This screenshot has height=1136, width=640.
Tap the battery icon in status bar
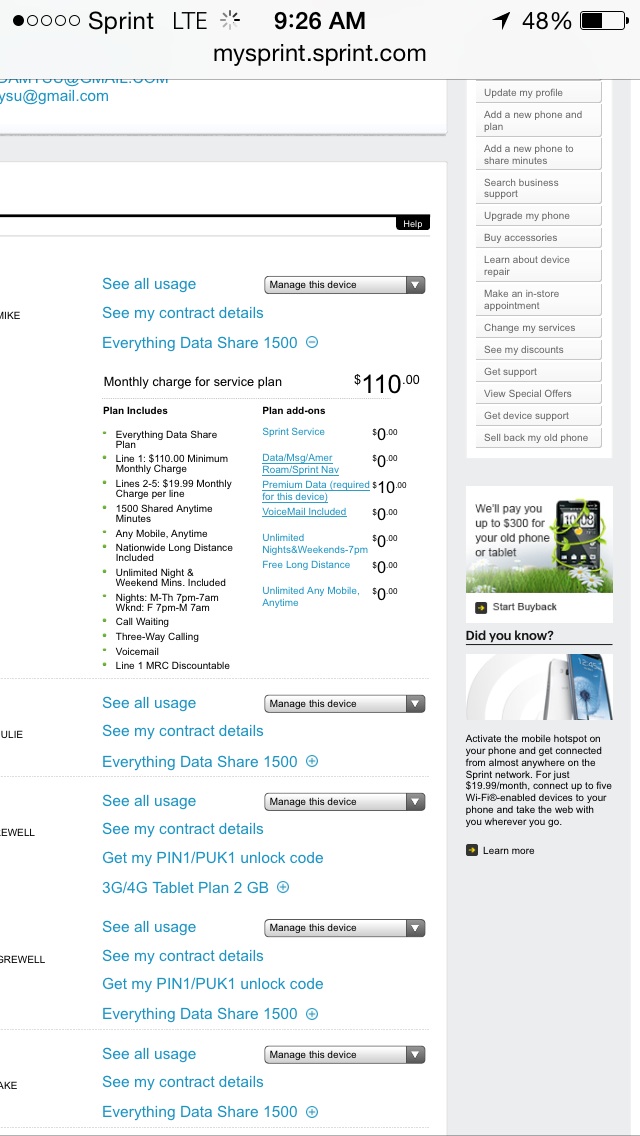[604, 21]
